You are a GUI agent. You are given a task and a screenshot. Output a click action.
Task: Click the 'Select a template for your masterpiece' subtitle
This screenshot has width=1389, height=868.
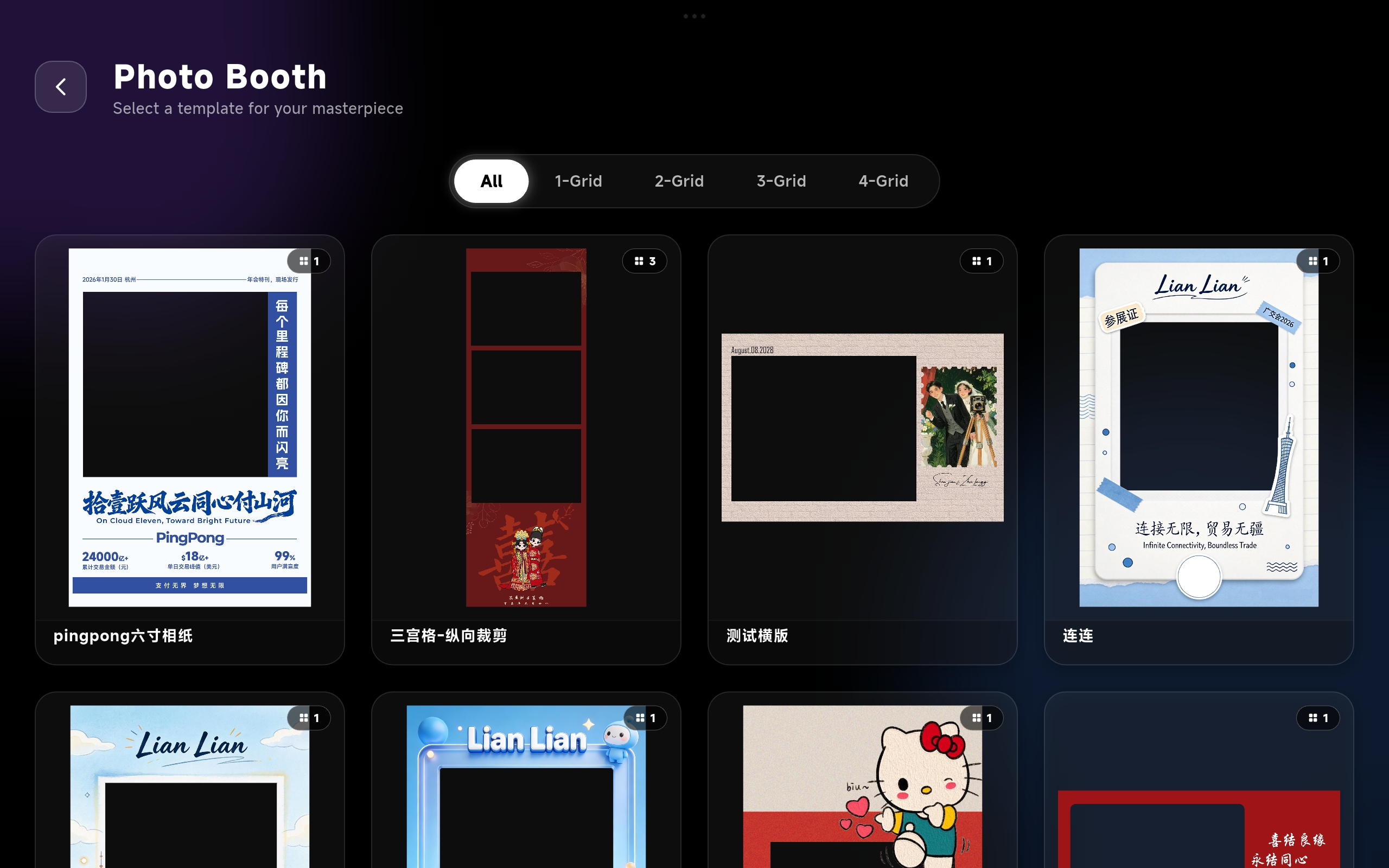tap(258, 108)
